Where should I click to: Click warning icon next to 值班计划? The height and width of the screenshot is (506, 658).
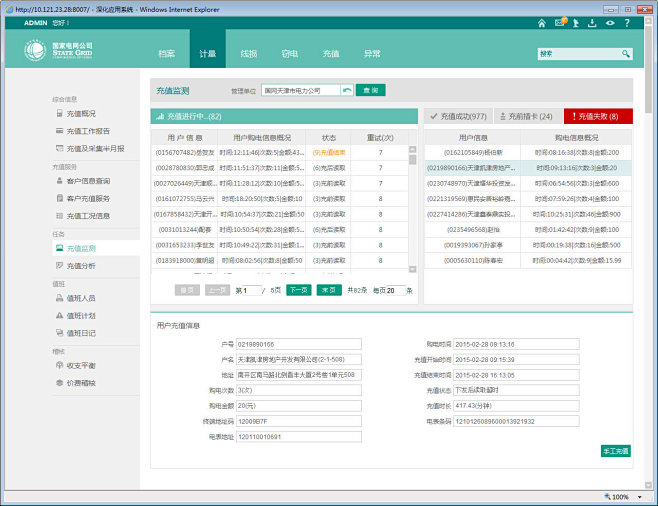pyautogui.click(x=60, y=315)
